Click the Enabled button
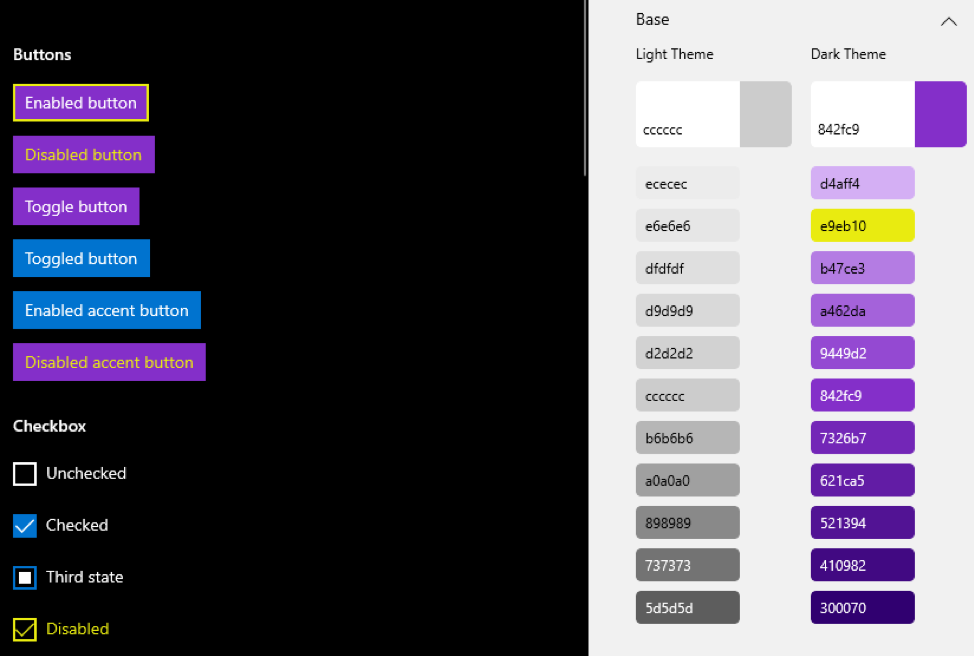 [81, 102]
